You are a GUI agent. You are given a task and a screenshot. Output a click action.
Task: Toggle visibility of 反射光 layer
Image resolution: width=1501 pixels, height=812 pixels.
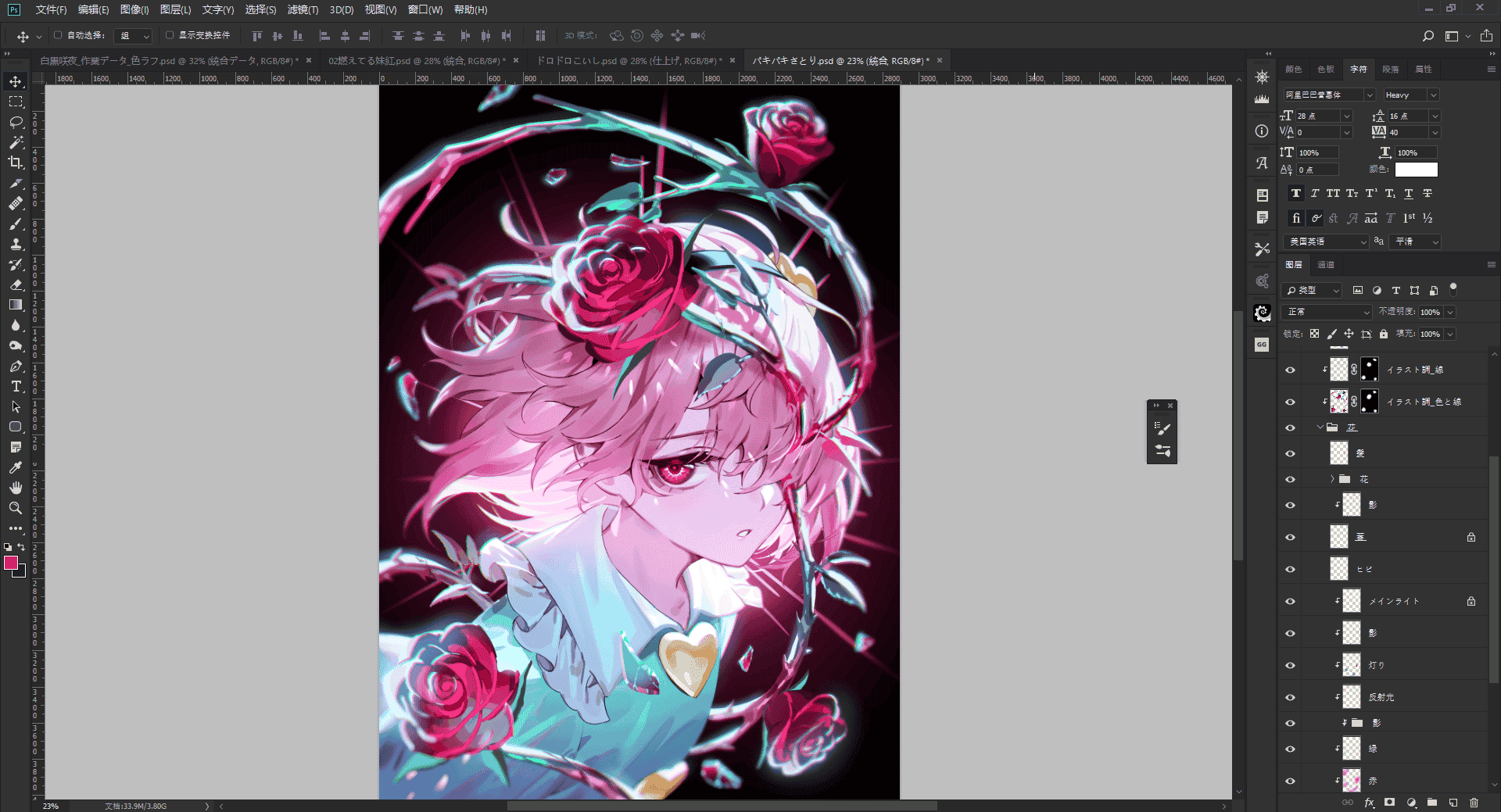[x=1291, y=697]
